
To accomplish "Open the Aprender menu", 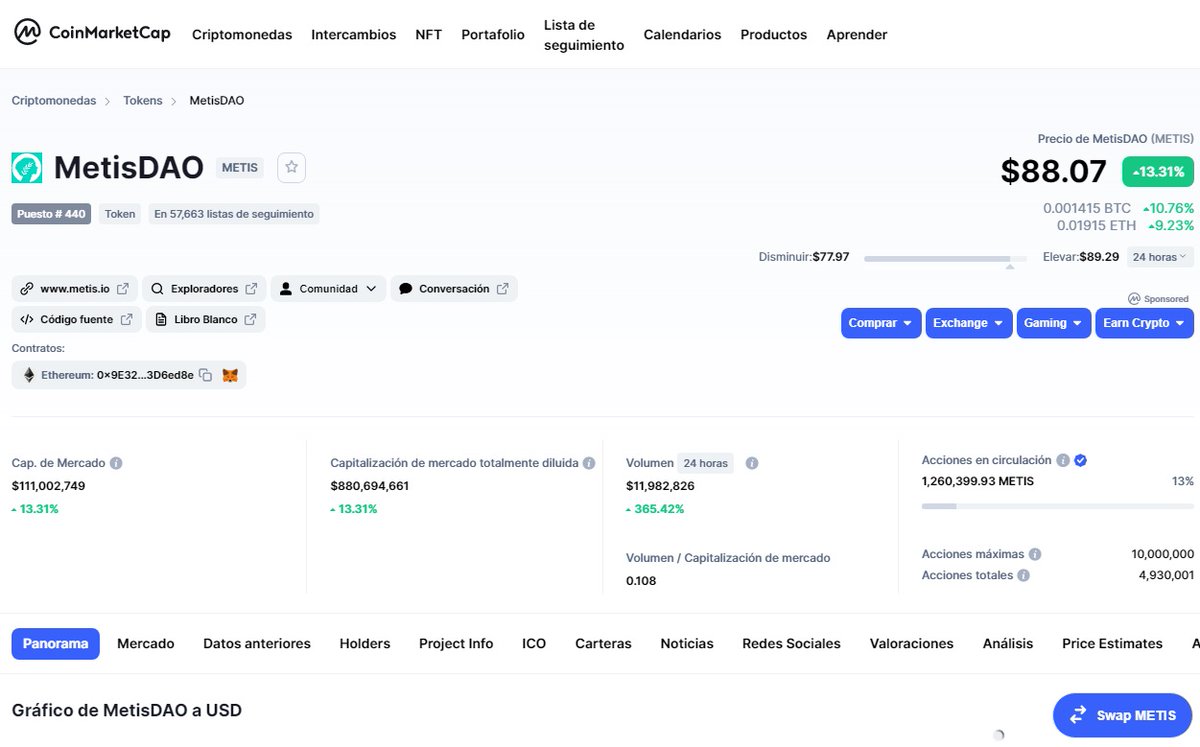I will click(856, 34).
